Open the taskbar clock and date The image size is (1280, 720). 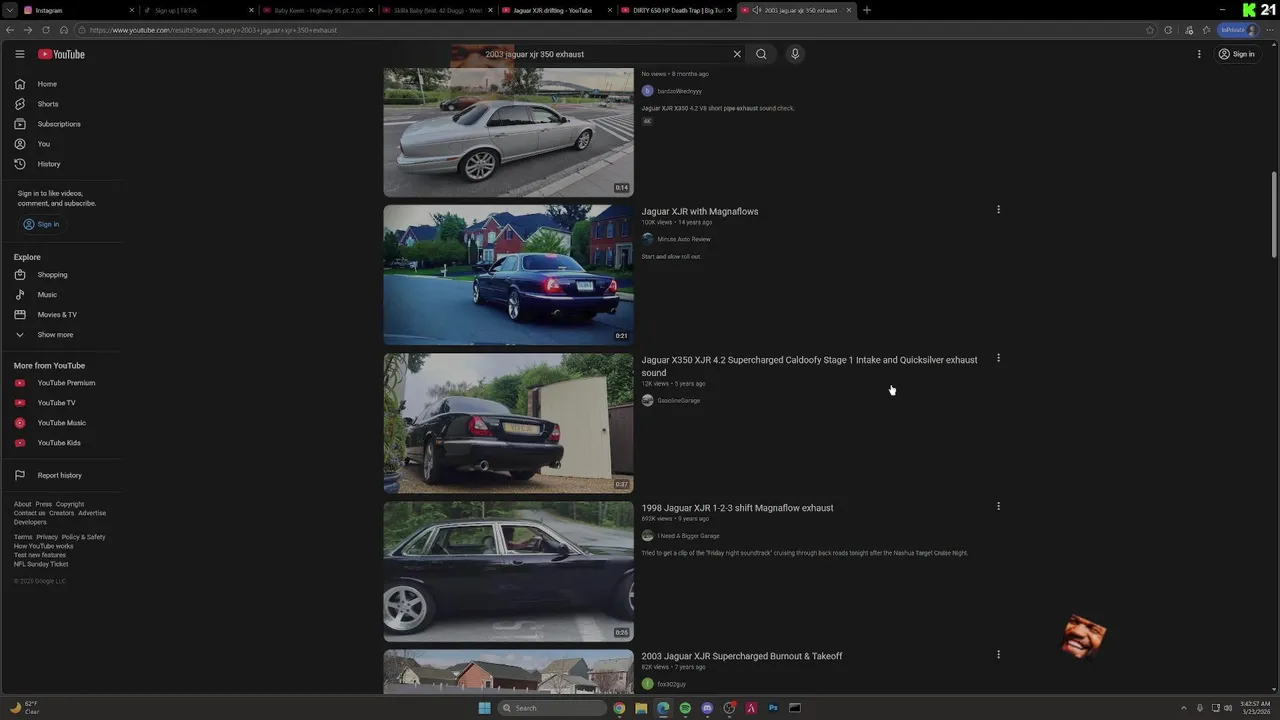point(1255,708)
